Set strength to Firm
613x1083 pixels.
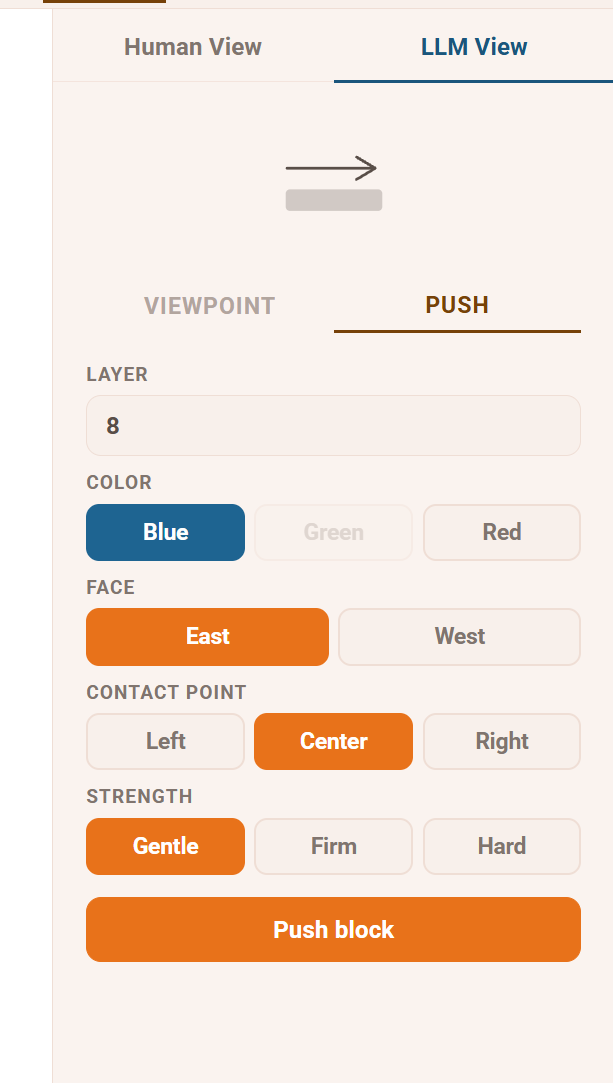333,846
